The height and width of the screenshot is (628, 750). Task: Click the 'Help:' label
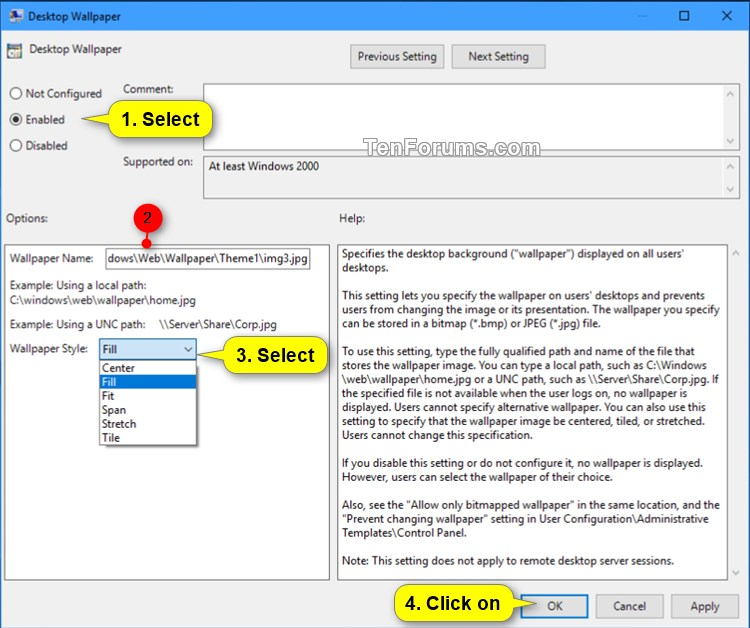coord(352,218)
